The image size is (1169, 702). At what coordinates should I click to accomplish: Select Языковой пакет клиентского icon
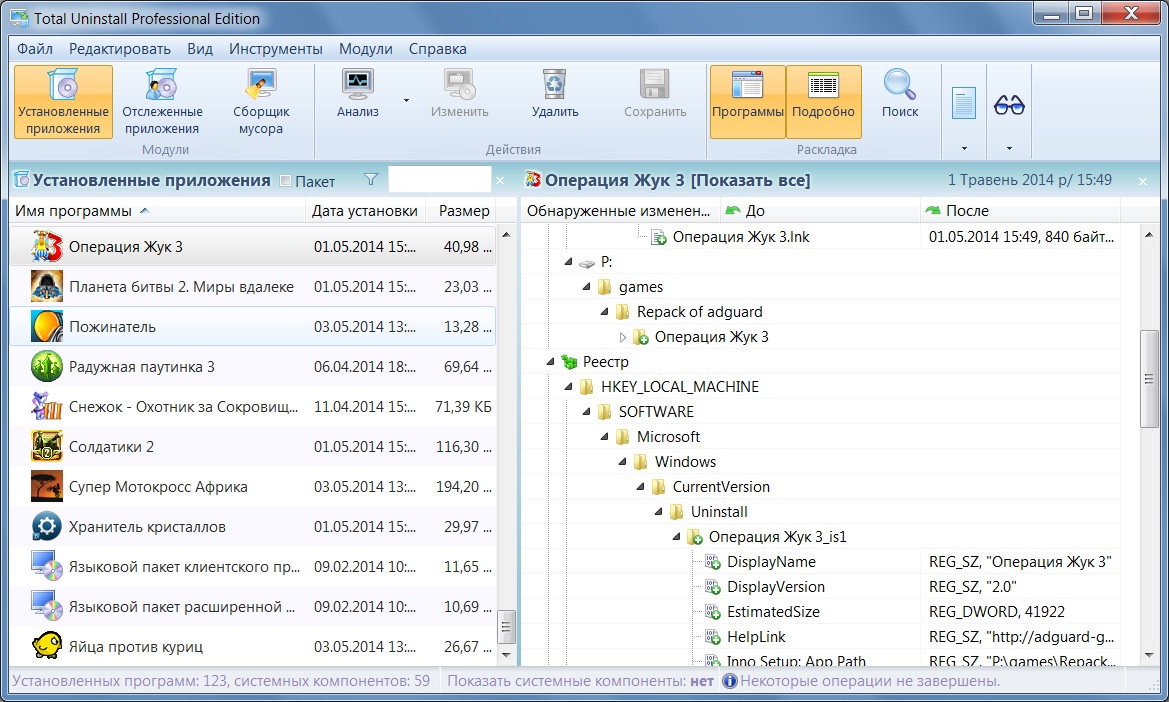(46, 566)
